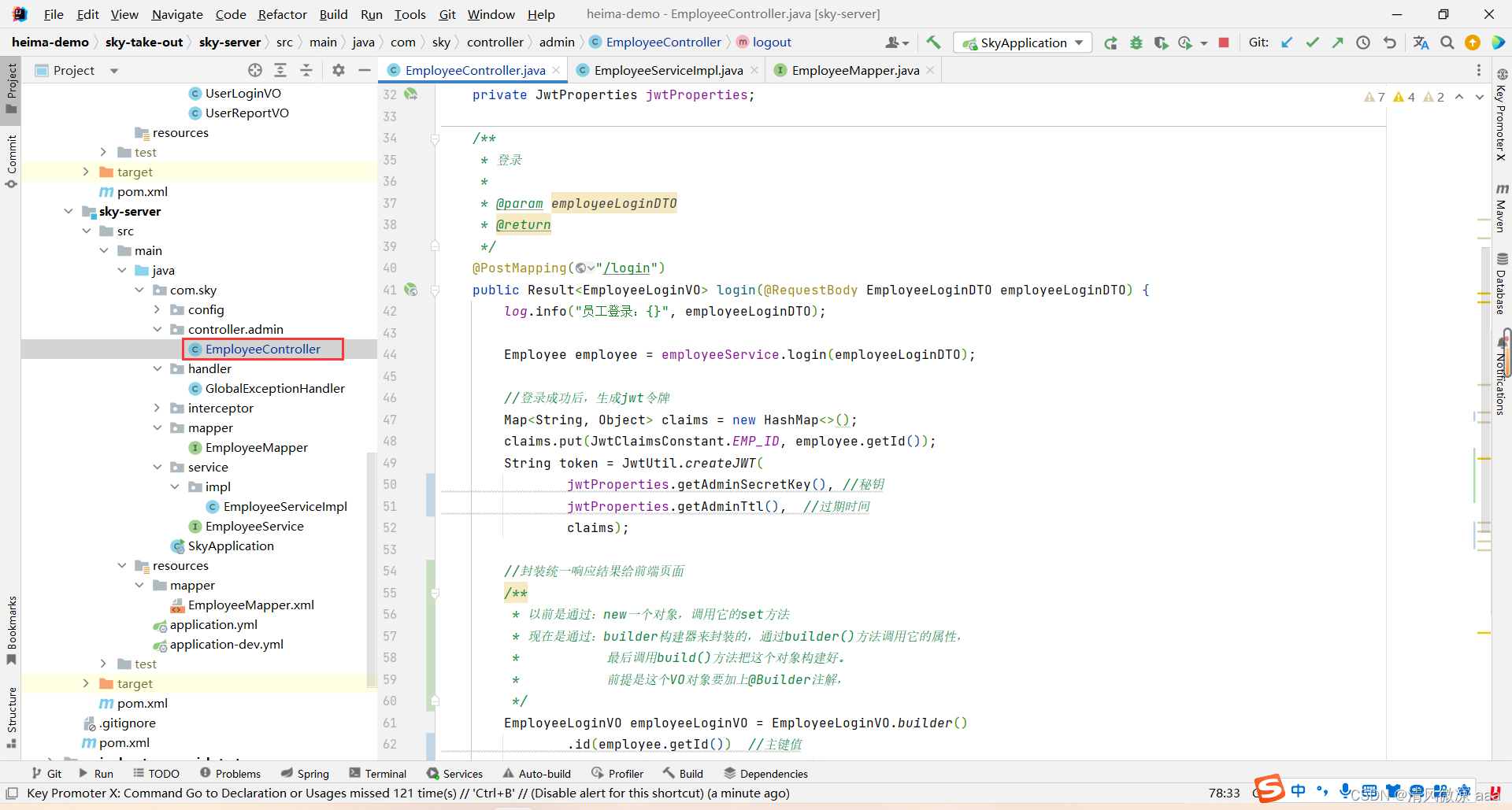This screenshot has width=1512, height=810.
Task: Click the Build Project hammer icon
Action: coord(933,43)
